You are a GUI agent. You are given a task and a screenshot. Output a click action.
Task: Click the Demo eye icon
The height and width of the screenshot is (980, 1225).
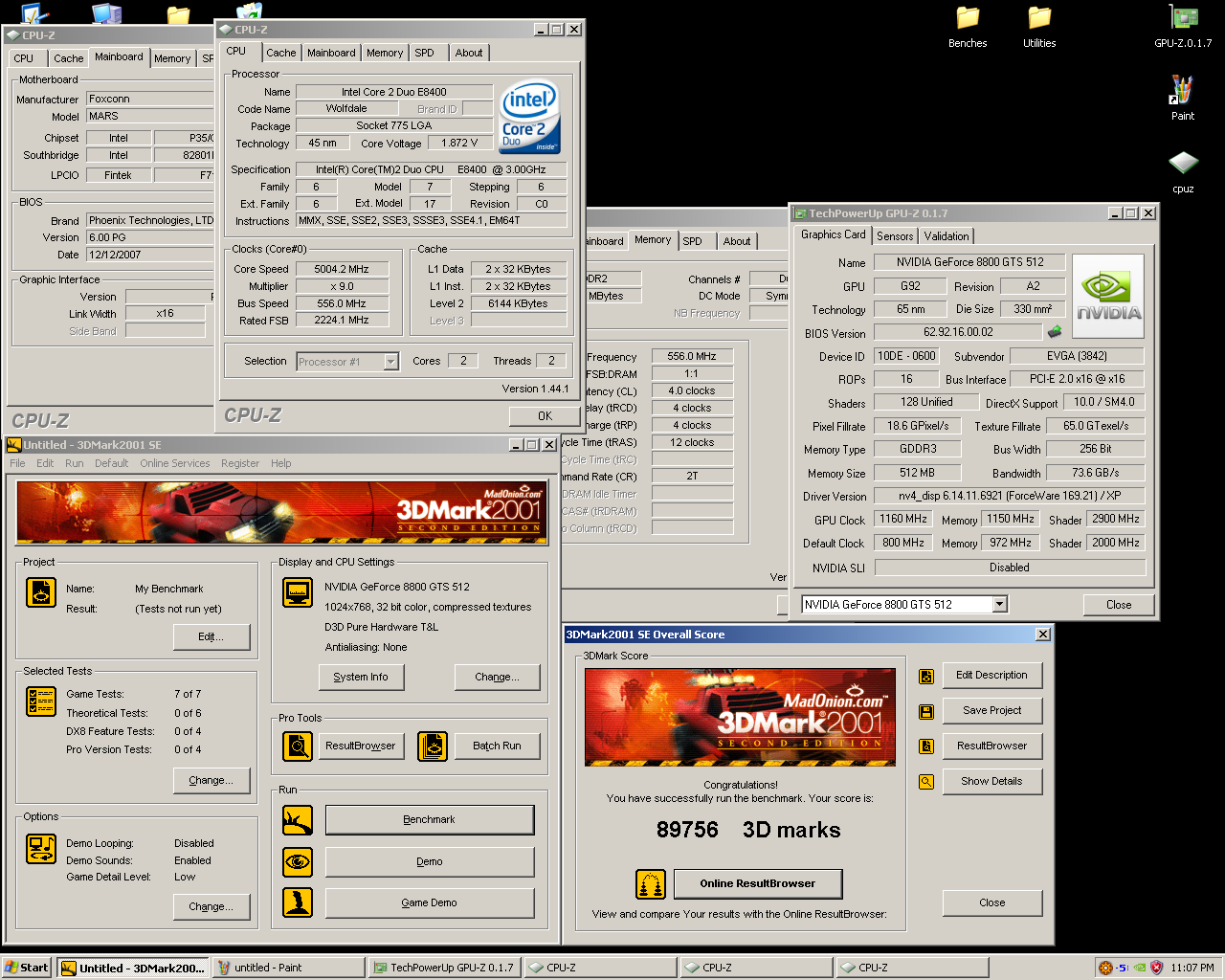point(298,862)
